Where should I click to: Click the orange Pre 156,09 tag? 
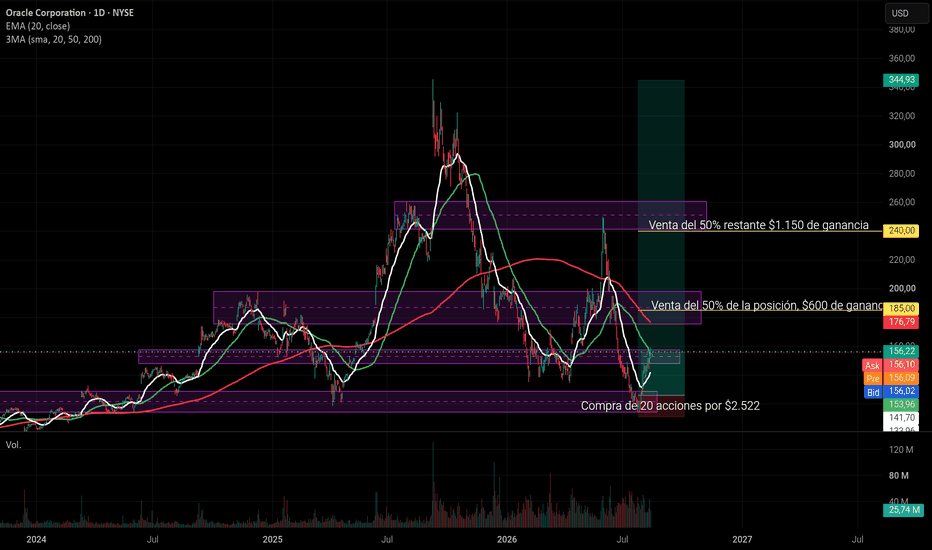click(890, 378)
